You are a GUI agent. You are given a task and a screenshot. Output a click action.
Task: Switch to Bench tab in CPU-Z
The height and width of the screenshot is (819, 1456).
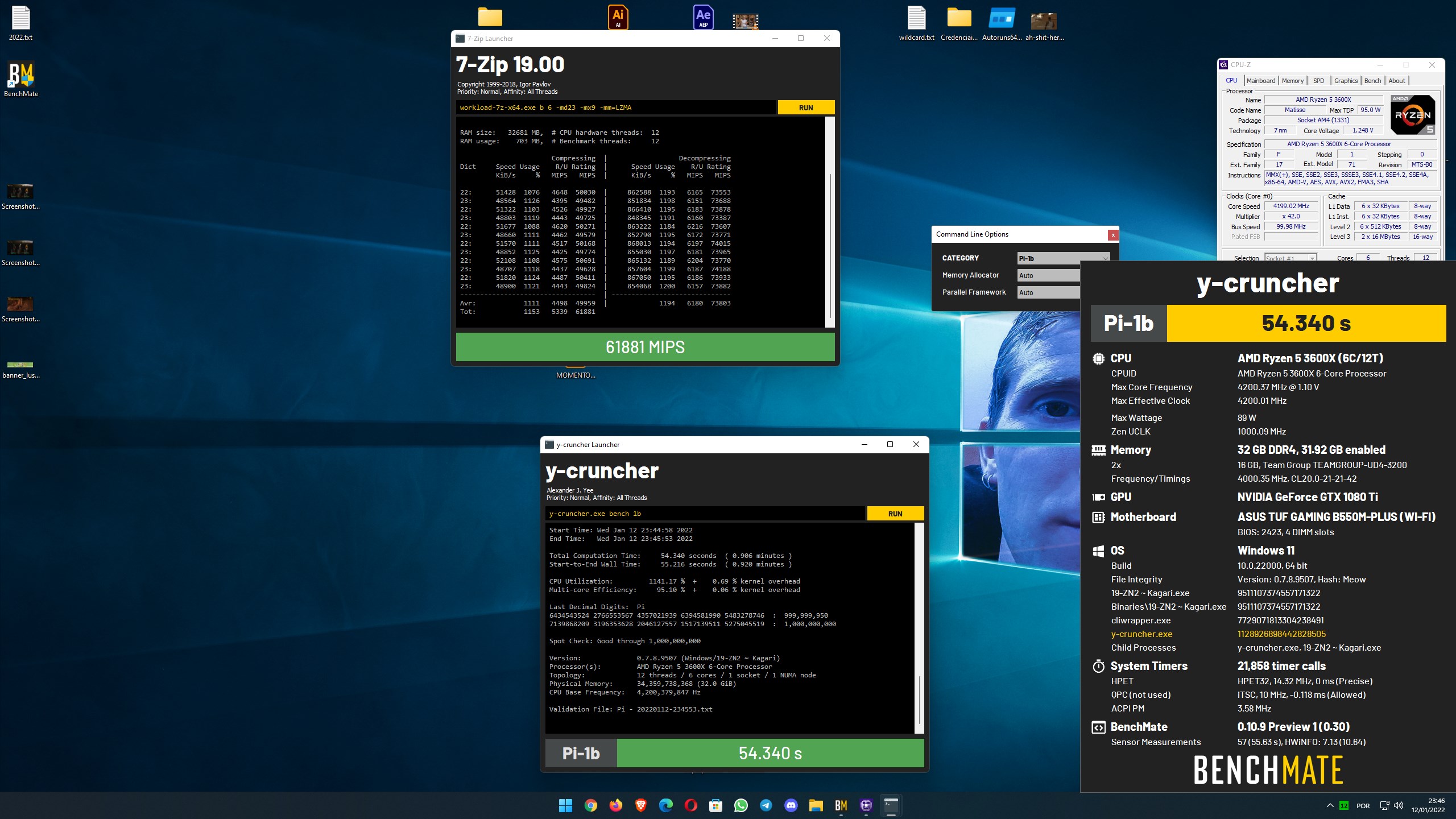point(1372,81)
